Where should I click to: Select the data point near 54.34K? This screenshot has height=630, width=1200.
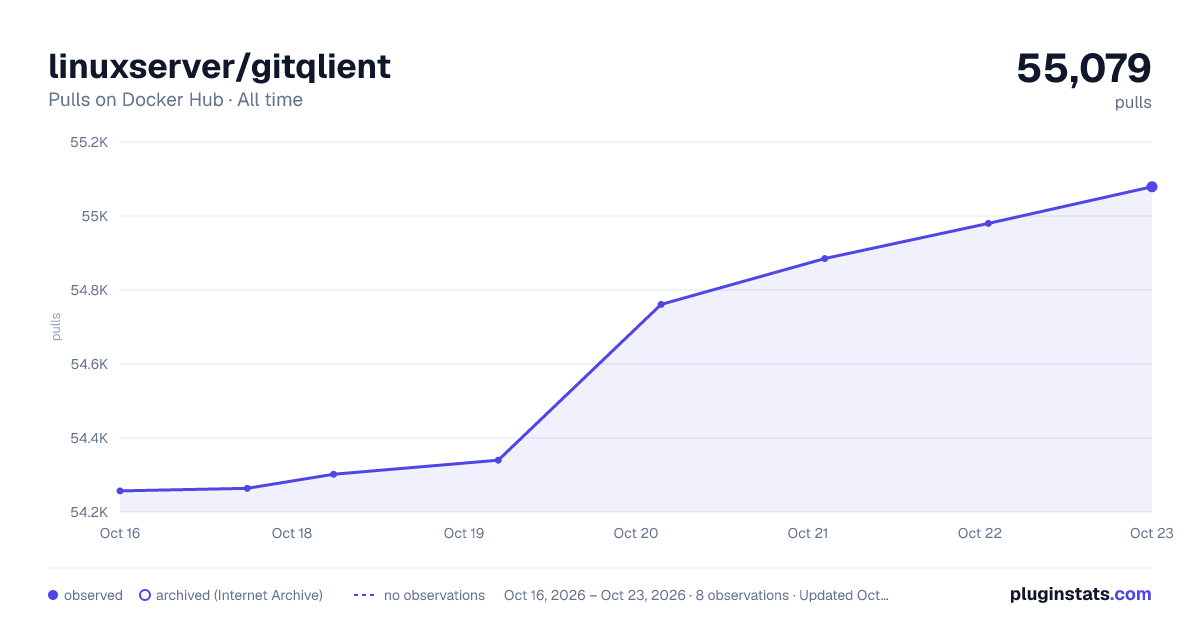(498, 460)
